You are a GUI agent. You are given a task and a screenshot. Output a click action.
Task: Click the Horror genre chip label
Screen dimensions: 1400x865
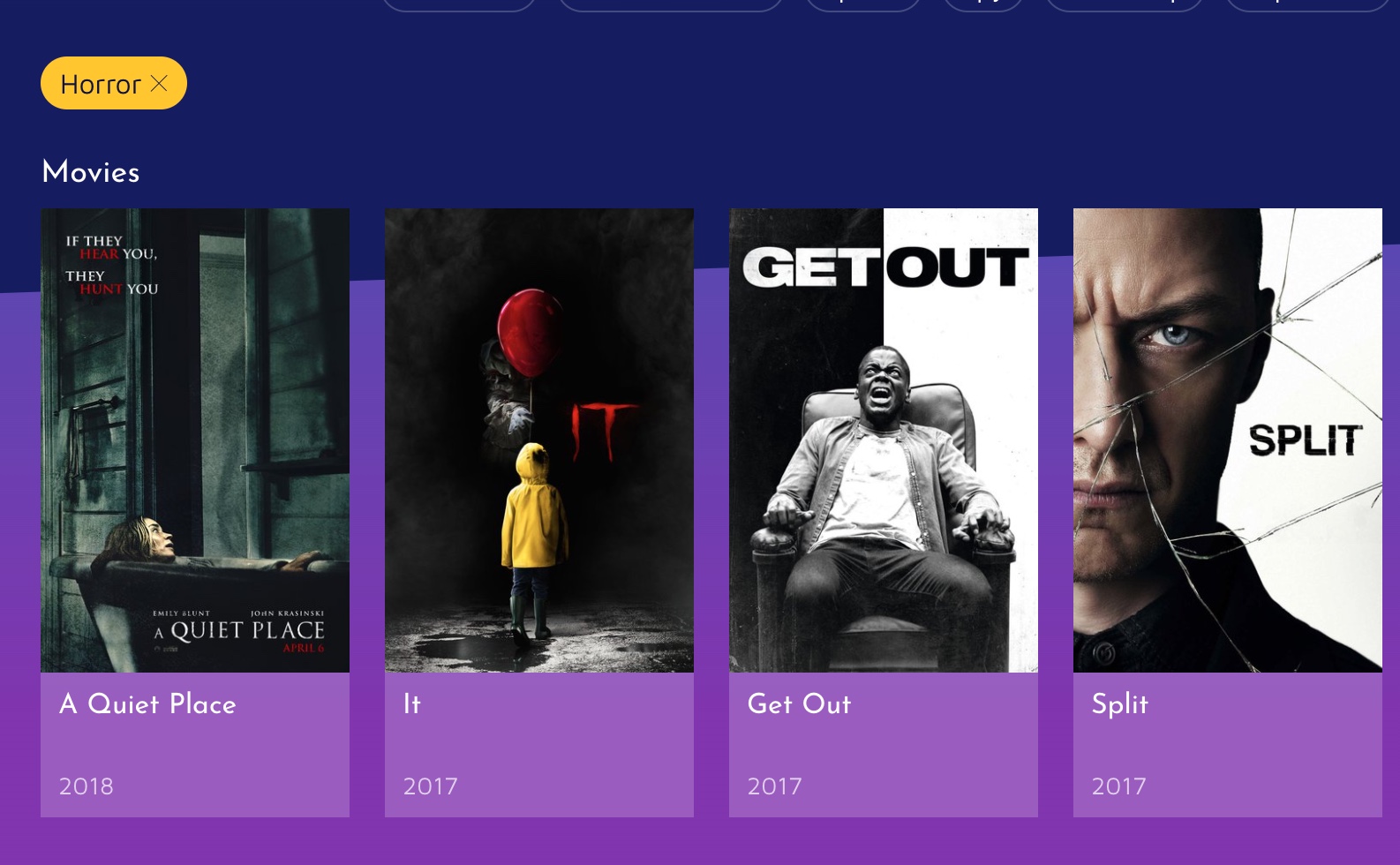click(101, 84)
